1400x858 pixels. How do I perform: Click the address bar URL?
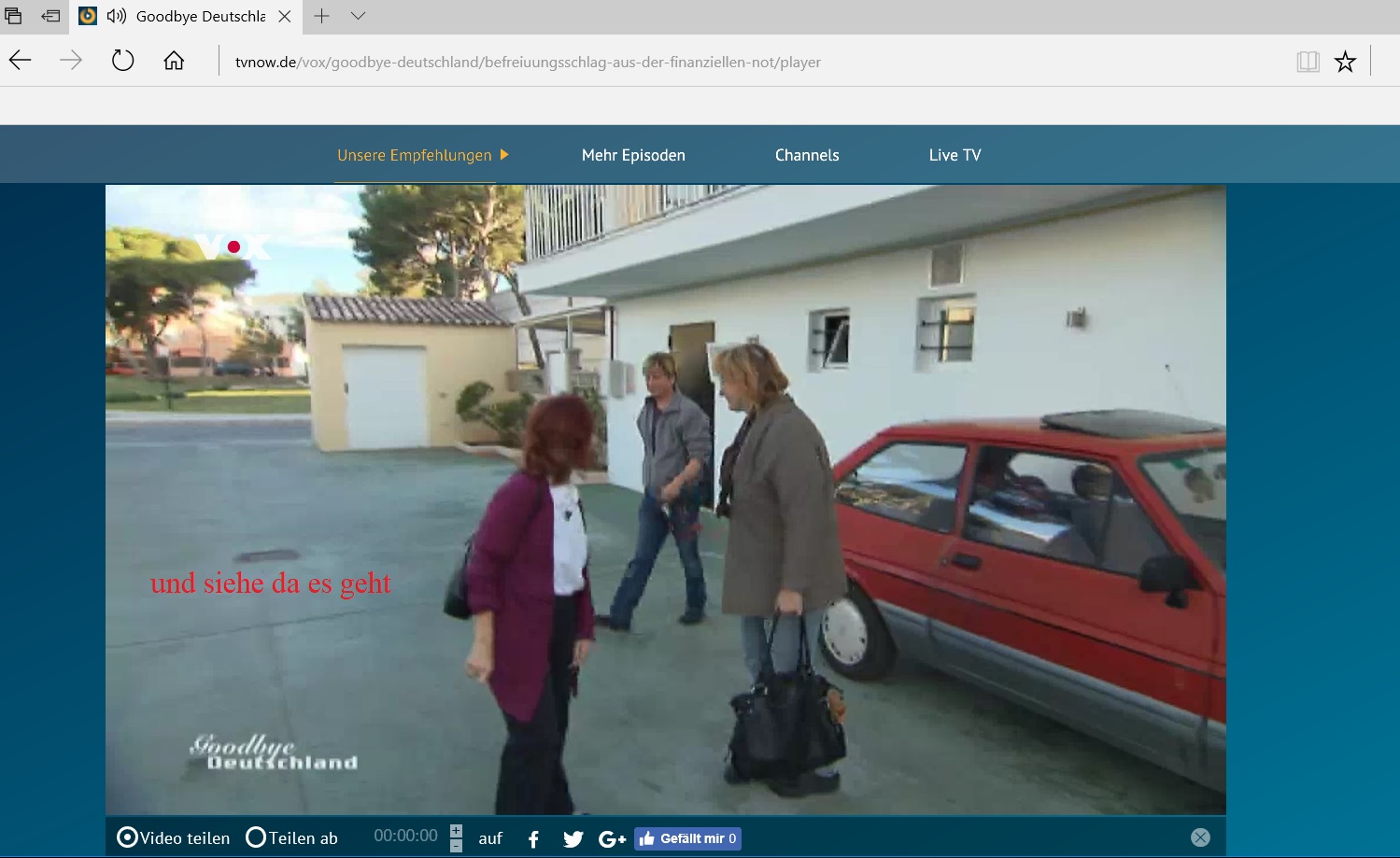[x=528, y=63]
